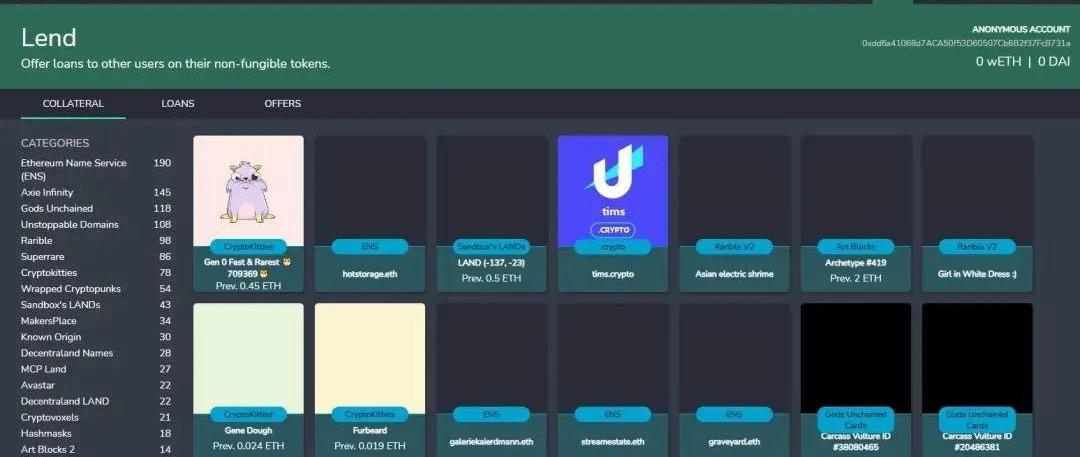
Task: Open the Offers tab
Action: tap(282, 103)
